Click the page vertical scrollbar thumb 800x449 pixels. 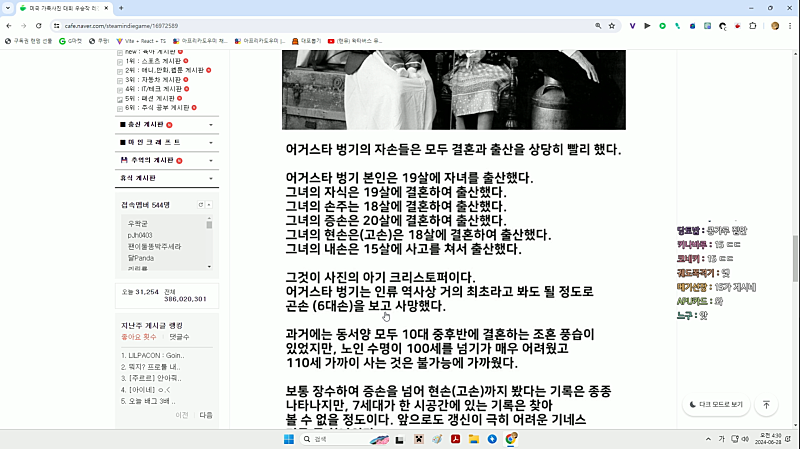(x=795, y=258)
